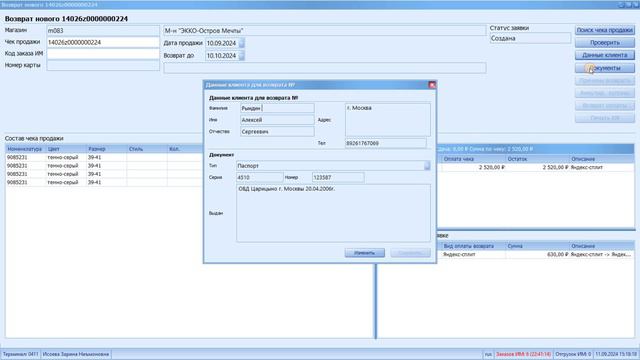The width and height of the screenshot is (640, 360).
Task: Click the first name field 'Алексей'
Action: coord(277,120)
